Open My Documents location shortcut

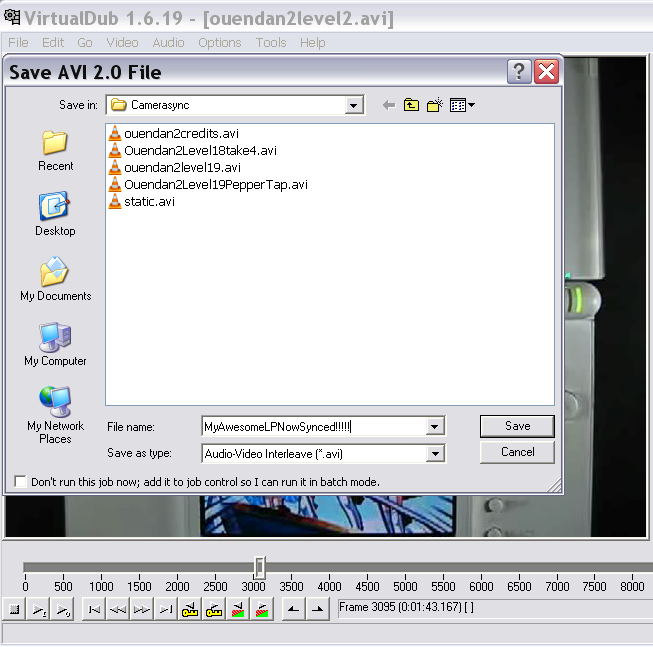pyautogui.click(x=55, y=279)
